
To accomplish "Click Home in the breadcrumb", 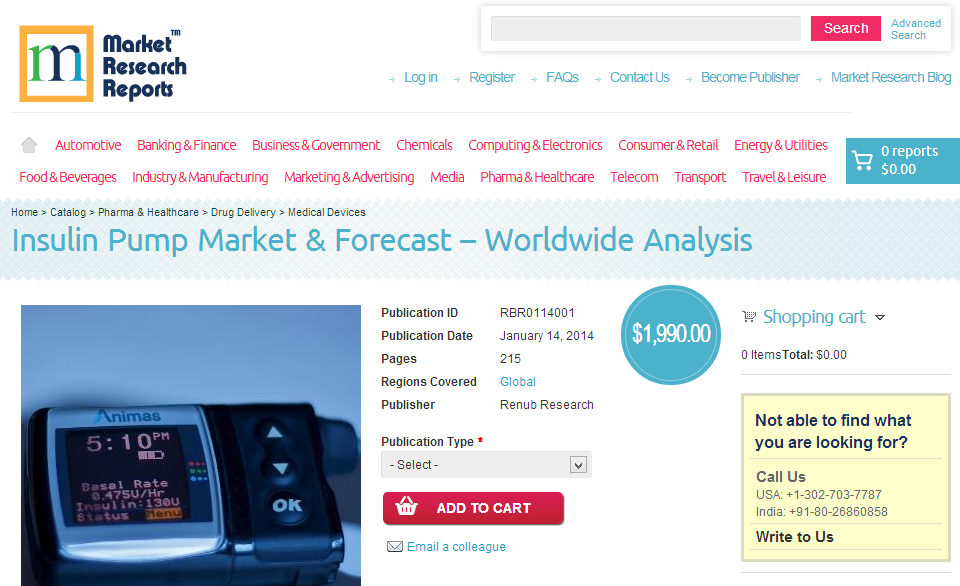I will coord(24,212).
